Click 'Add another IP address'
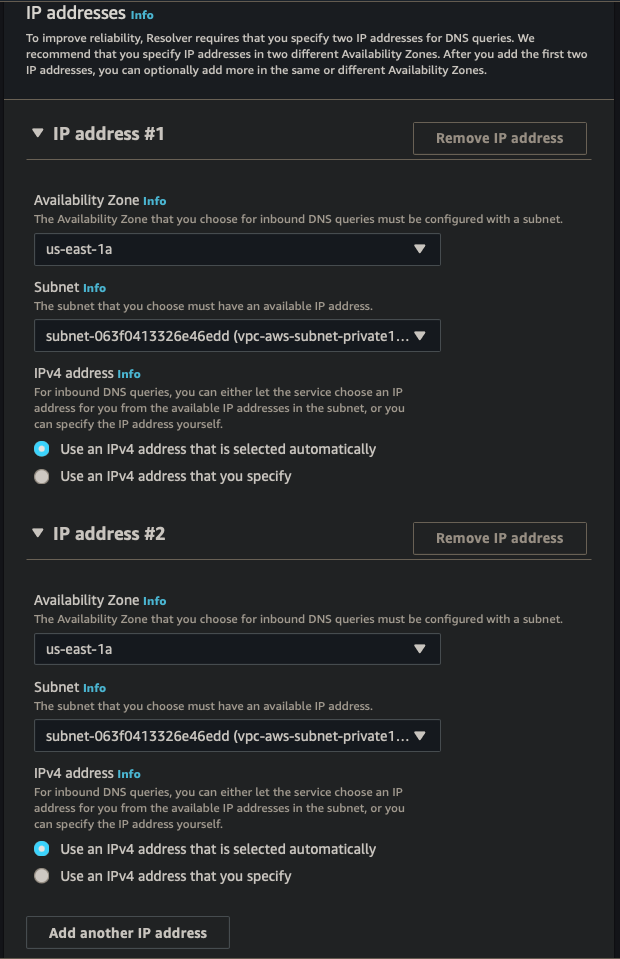620x959 pixels. (127, 932)
